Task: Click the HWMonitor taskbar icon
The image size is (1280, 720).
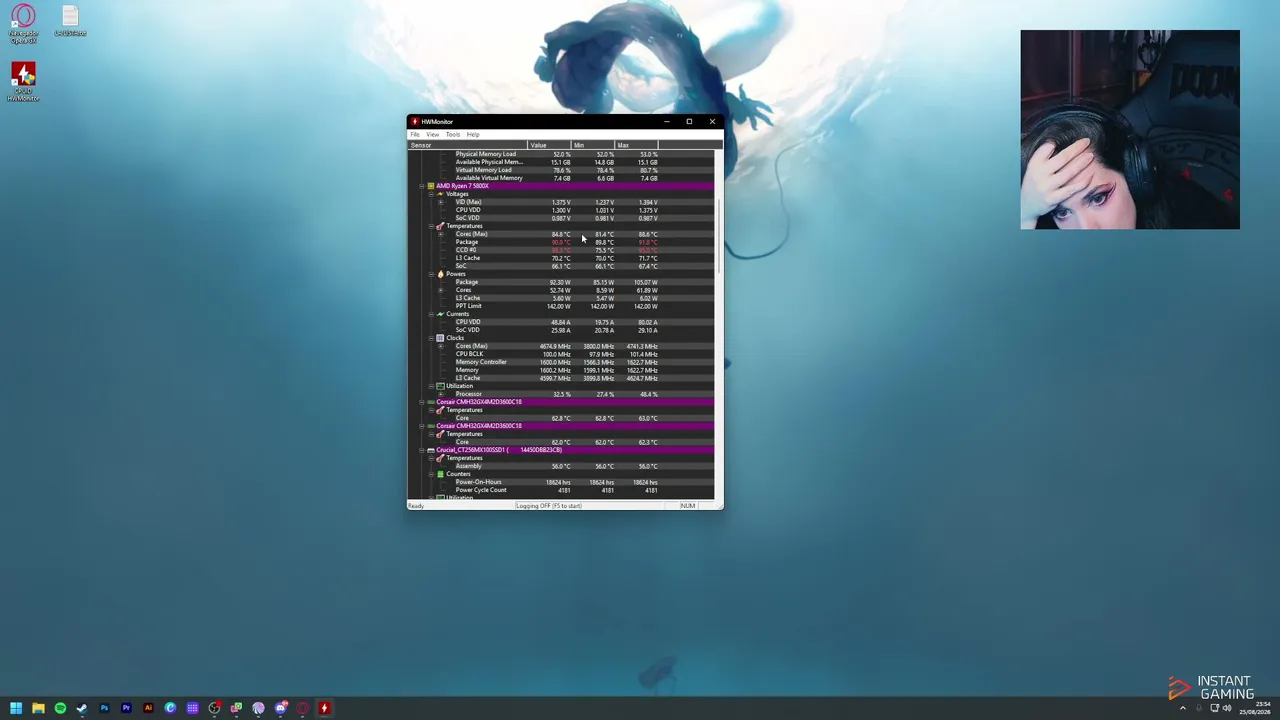Action: click(x=324, y=708)
